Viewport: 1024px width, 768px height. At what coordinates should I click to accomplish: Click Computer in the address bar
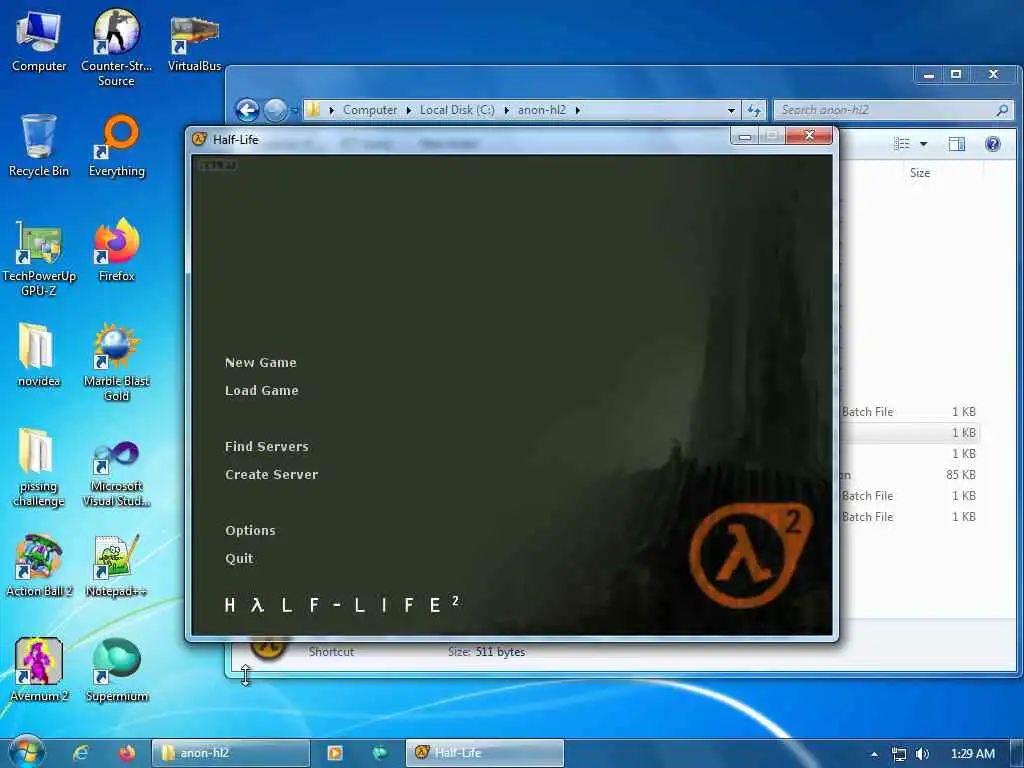pyautogui.click(x=370, y=110)
